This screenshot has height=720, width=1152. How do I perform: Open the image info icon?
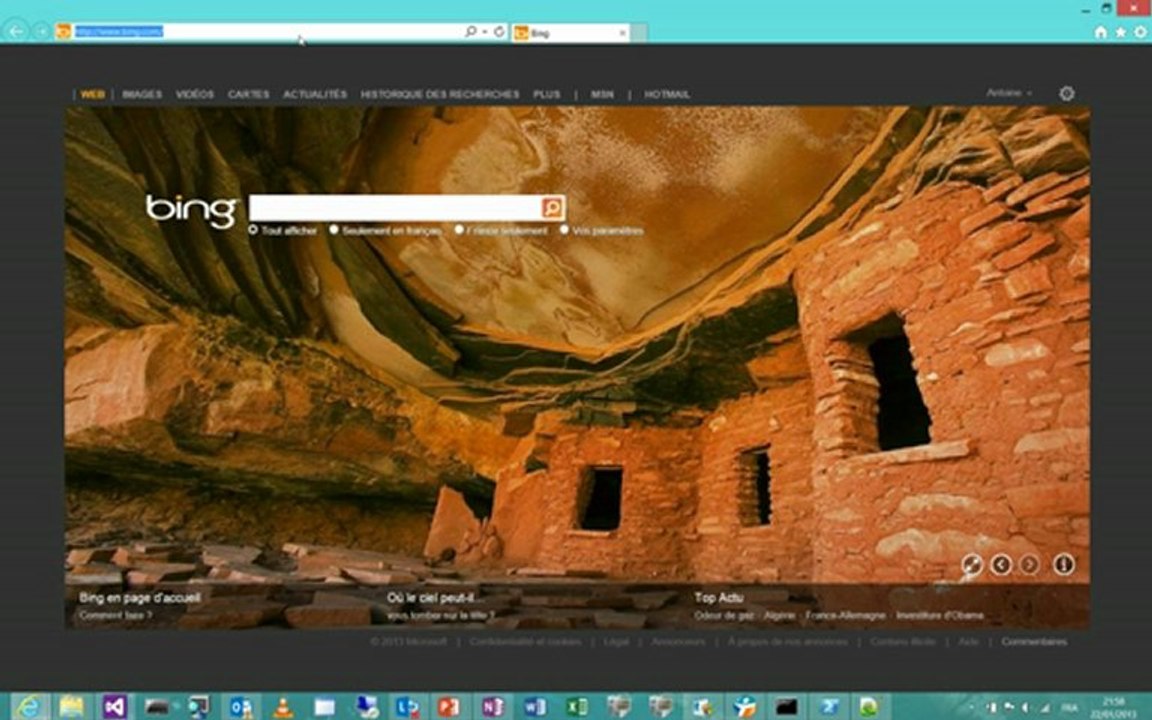point(1064,564)
